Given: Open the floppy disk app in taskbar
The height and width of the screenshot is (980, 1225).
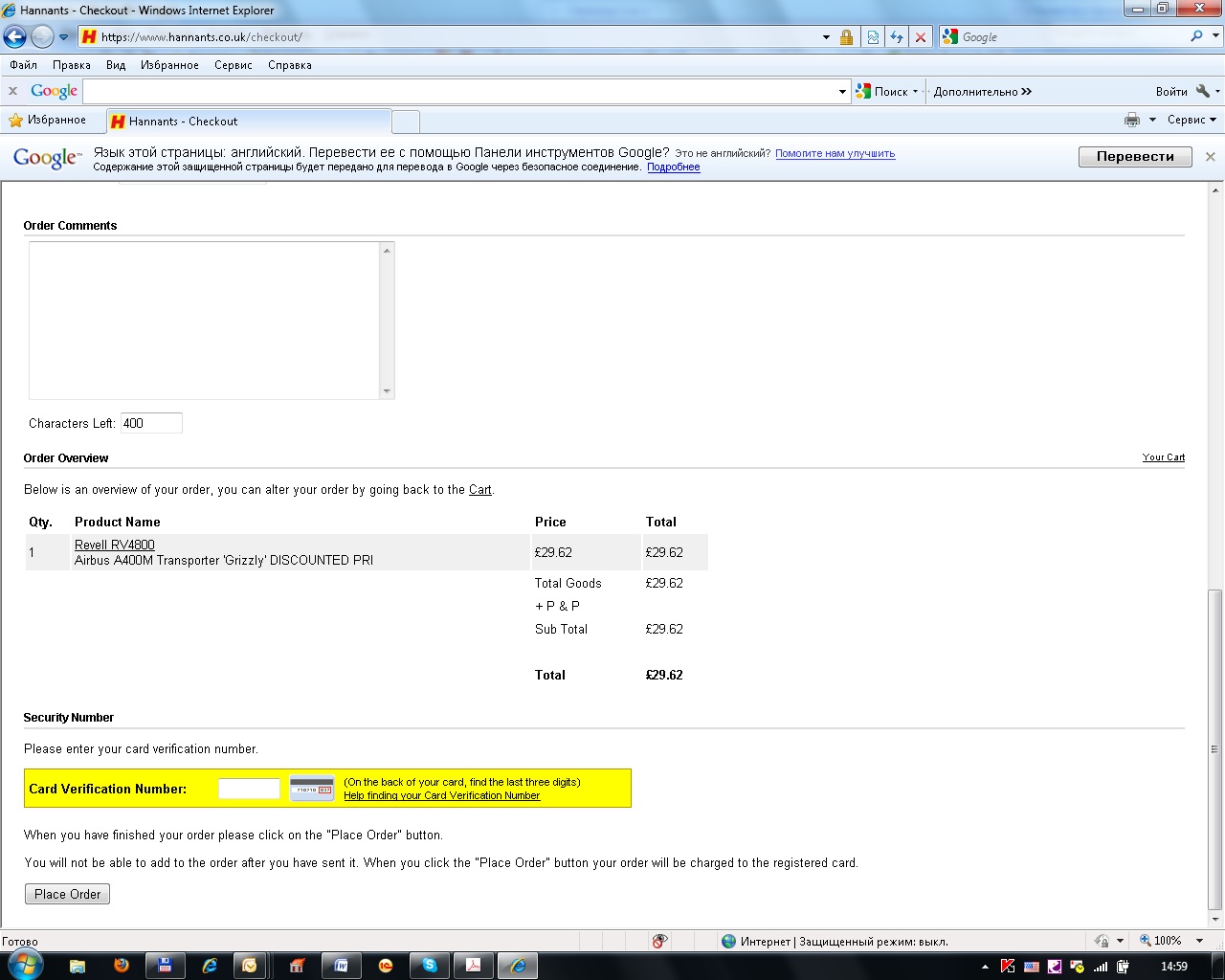Looking at the screenshot, I should (165, 967).
